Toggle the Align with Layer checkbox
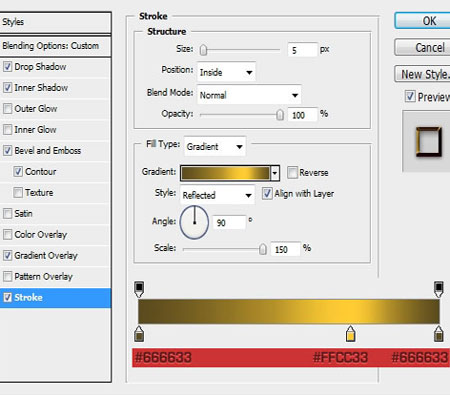450x395 pixels. click(267, 194)
